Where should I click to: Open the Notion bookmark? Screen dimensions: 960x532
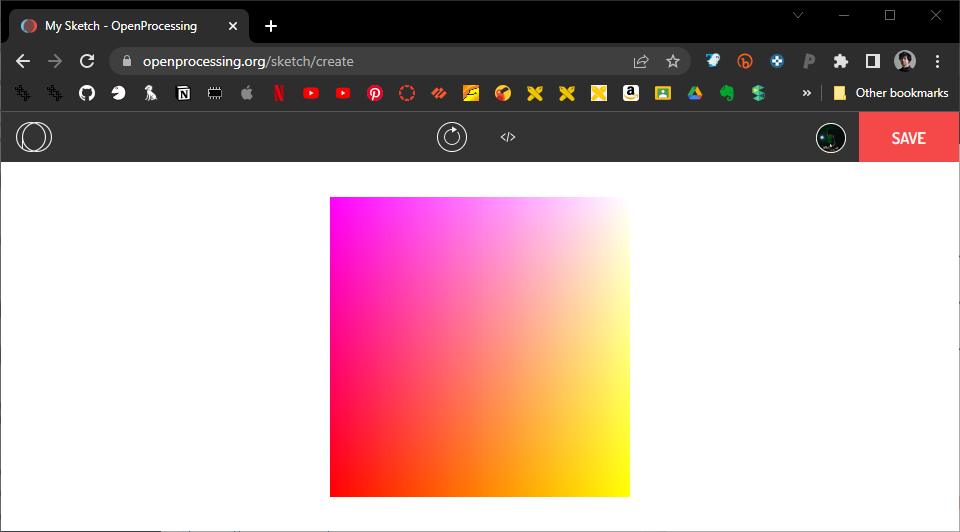(x=183, y=93)
